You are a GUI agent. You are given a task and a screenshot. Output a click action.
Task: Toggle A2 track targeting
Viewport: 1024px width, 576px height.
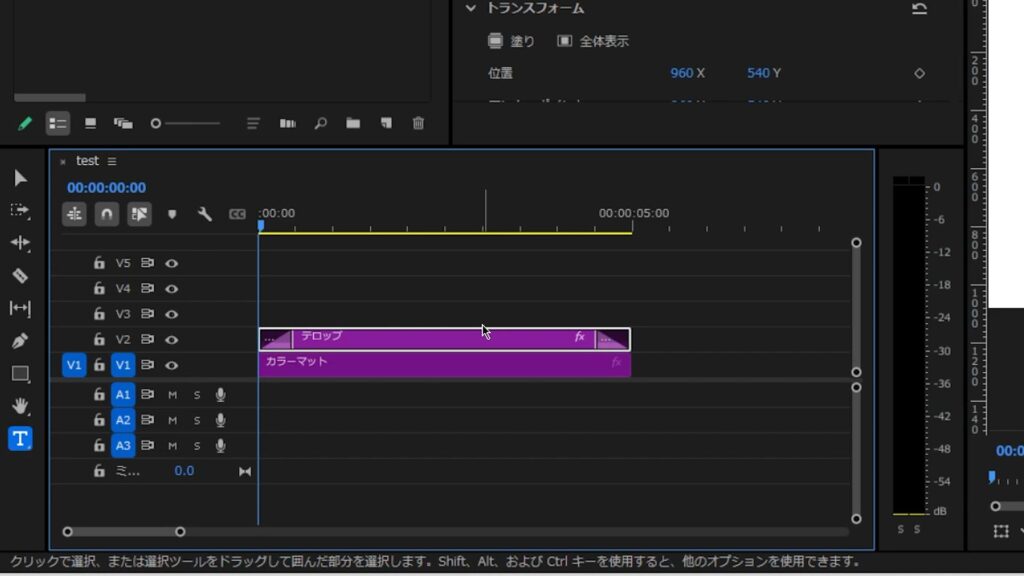pyautogui.click(x=123, y=420)
